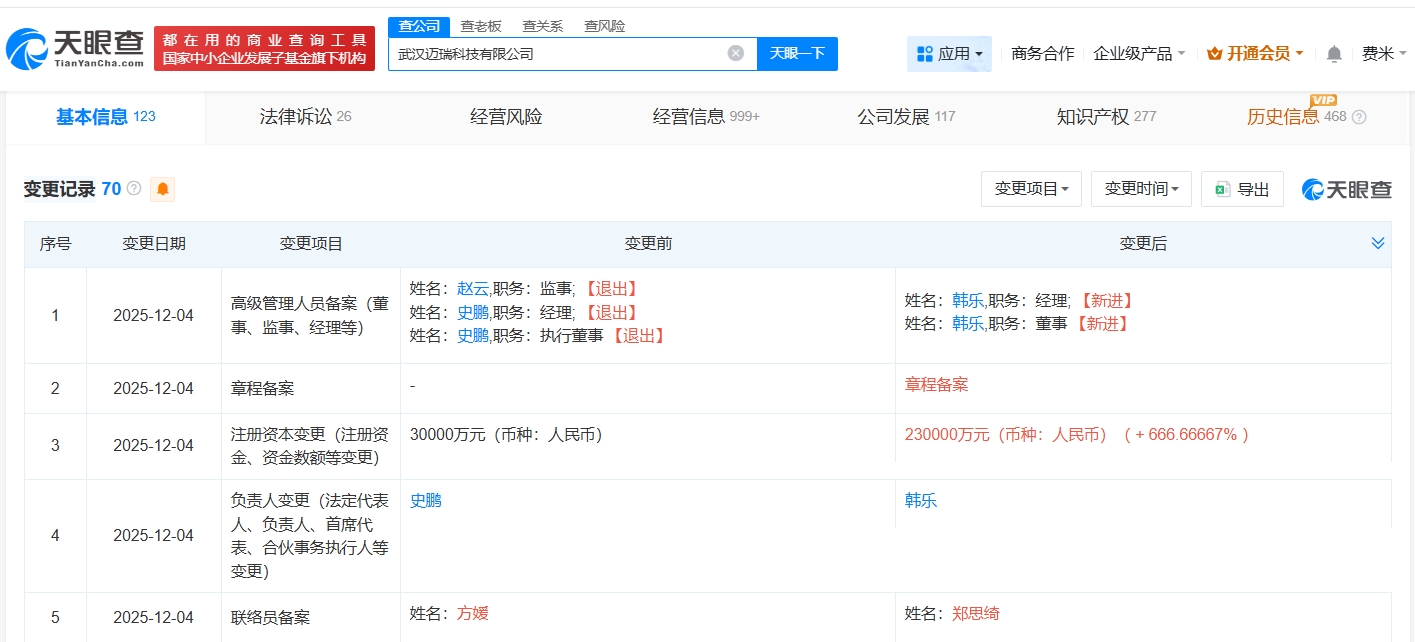Viewport: 1415px width, 642px height.
Task: Open the 变更项目 filter dropdown
Action: 1031,189
